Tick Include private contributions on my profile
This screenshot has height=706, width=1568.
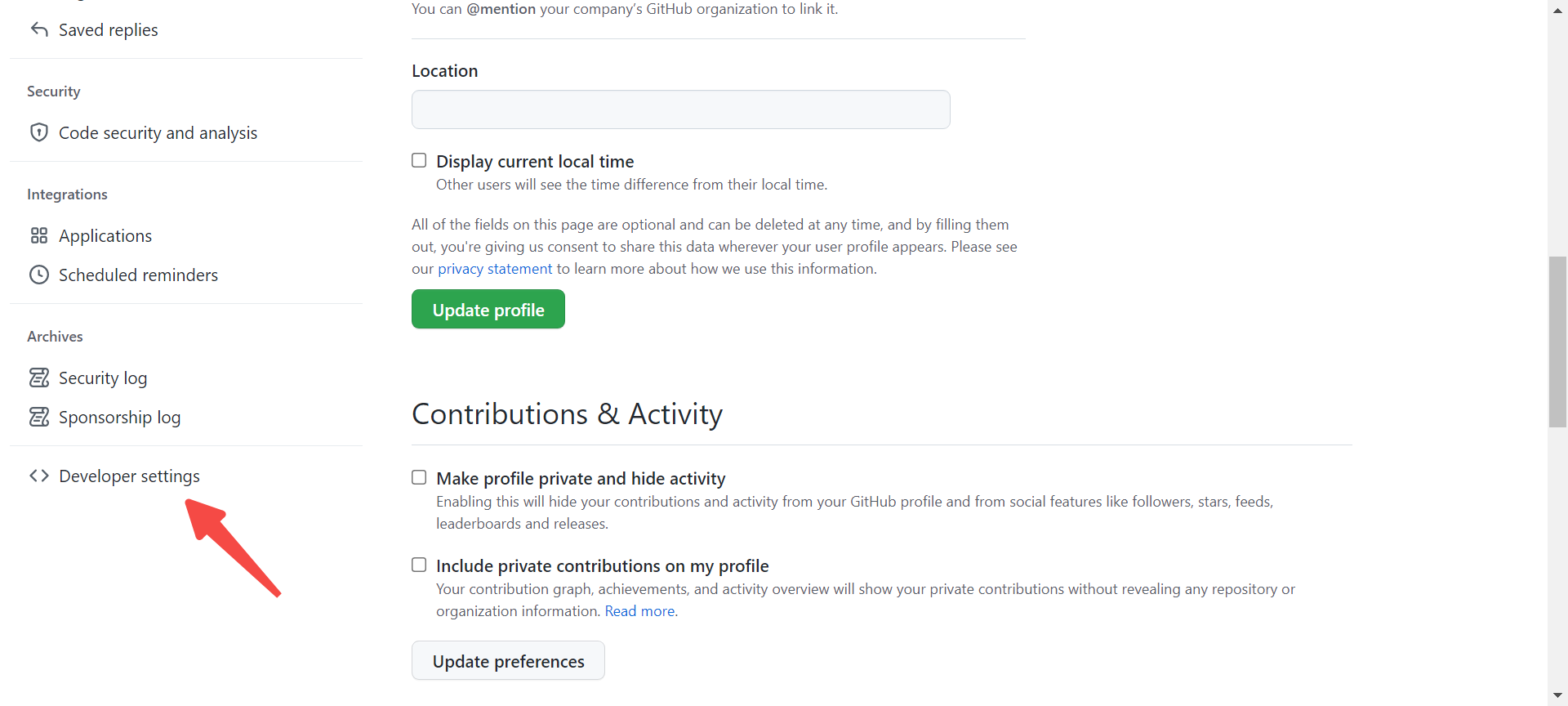419,565
